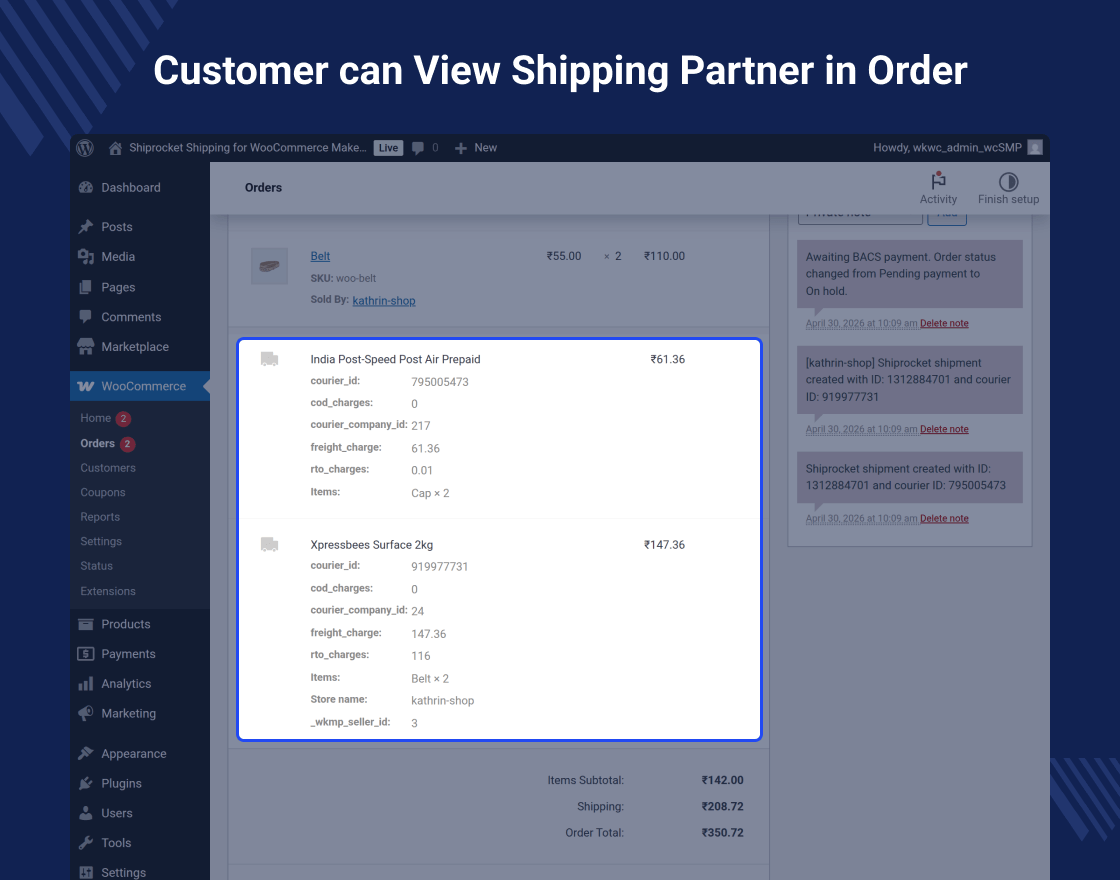Click the Payments dollar icon
The height and width of the screenshot is (880, 1120).
coord(86,654)
